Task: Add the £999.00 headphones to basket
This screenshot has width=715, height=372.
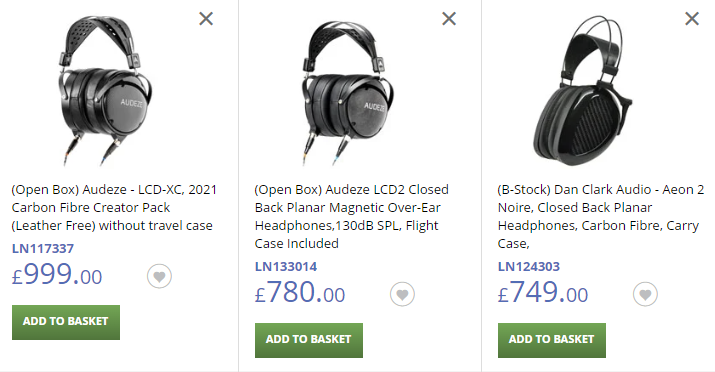Action: [x=66, y=322]
